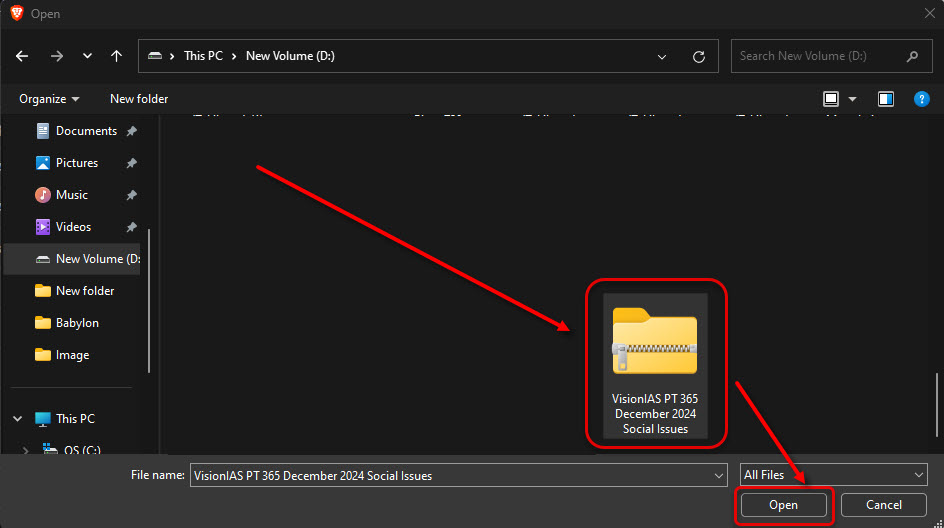Open the recent locations dropdown chevron
The image size is (944, 528).
pos(87,56)
